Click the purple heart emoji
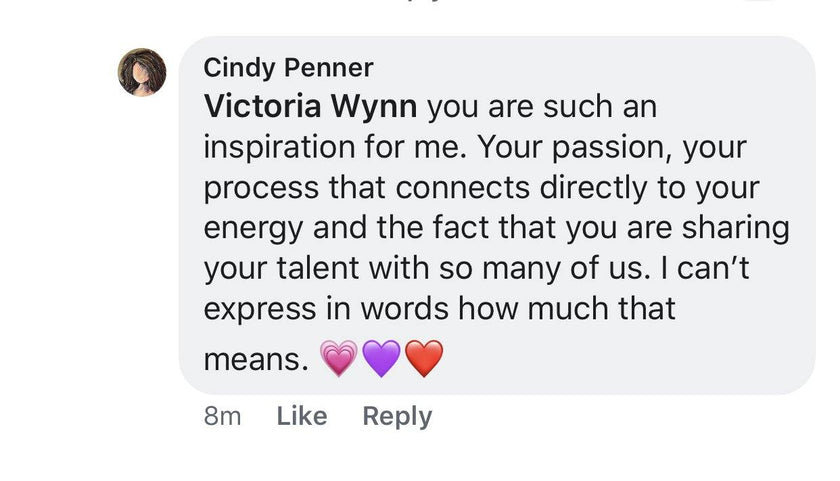 [381, 358]
